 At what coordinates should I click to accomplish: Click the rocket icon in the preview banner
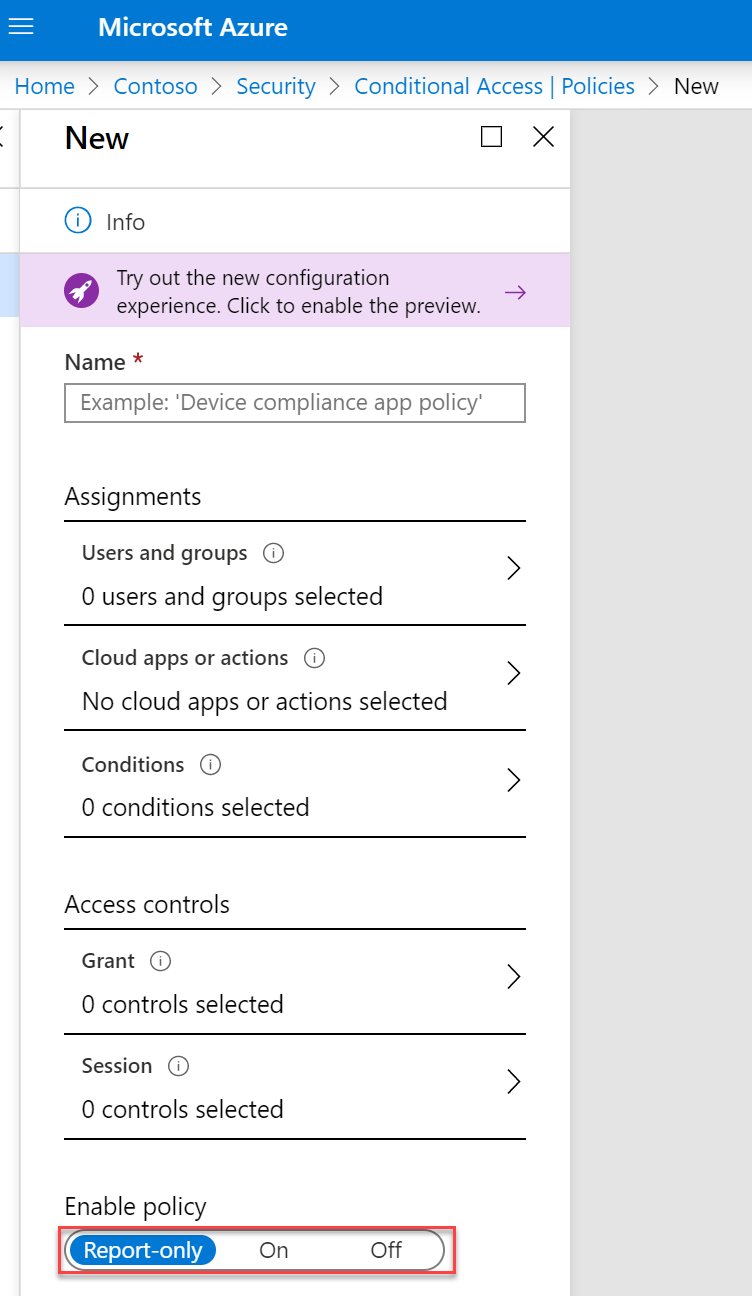pos(81,290)
